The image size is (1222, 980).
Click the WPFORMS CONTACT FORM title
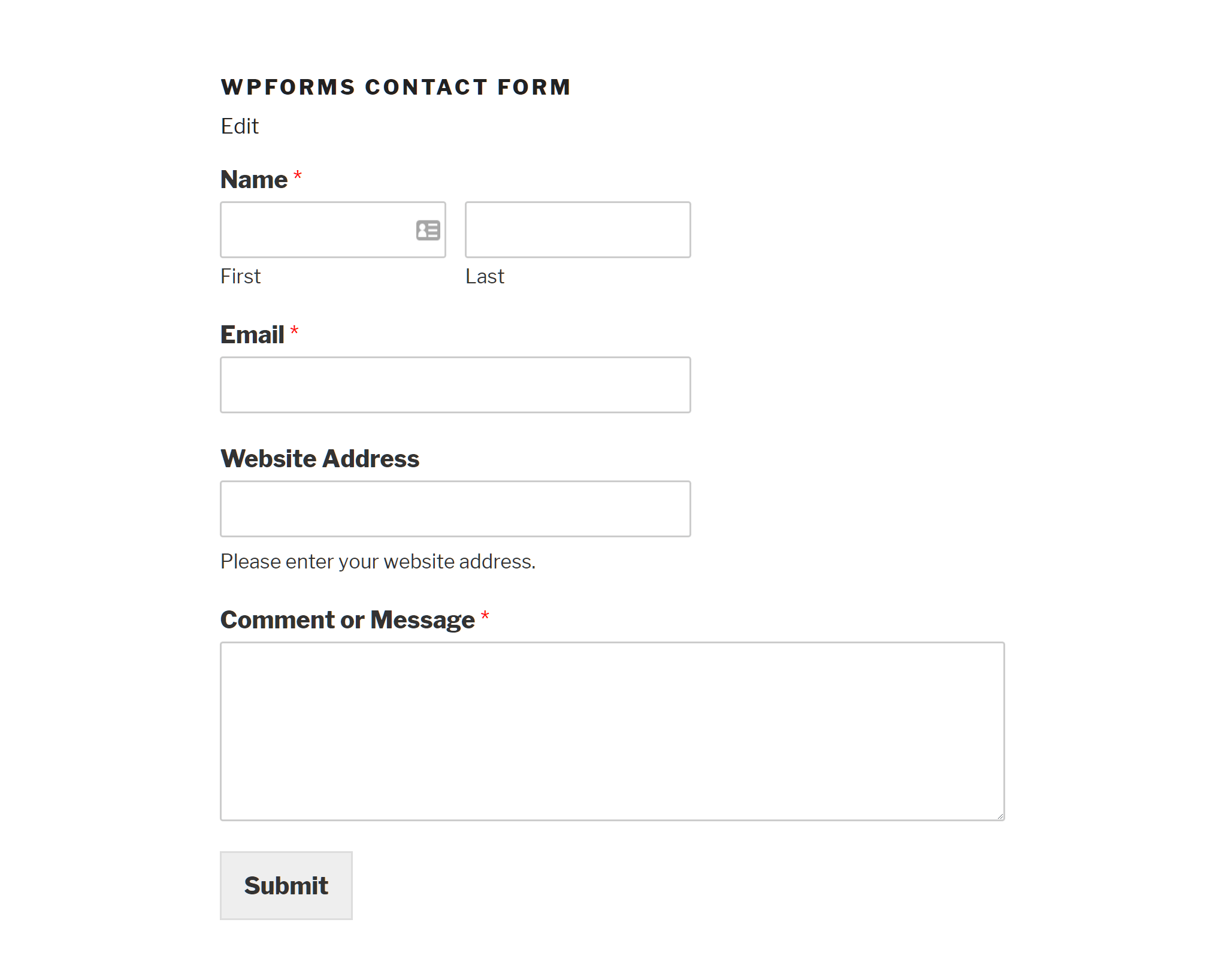(396, 87)
